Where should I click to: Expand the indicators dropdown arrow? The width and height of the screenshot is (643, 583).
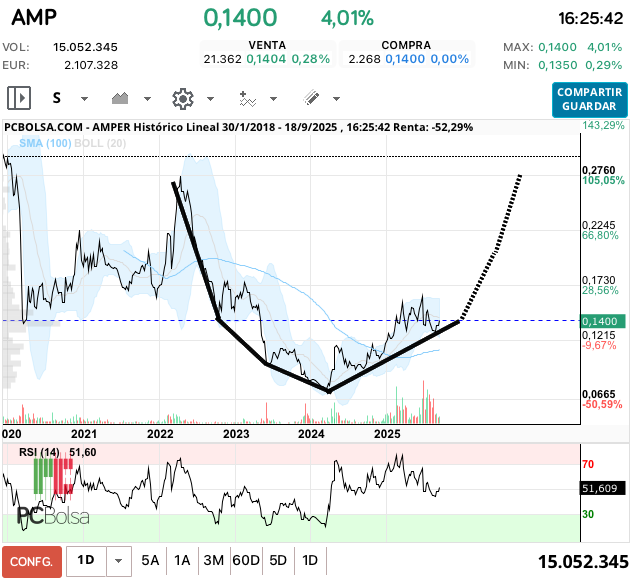[274, 99]
